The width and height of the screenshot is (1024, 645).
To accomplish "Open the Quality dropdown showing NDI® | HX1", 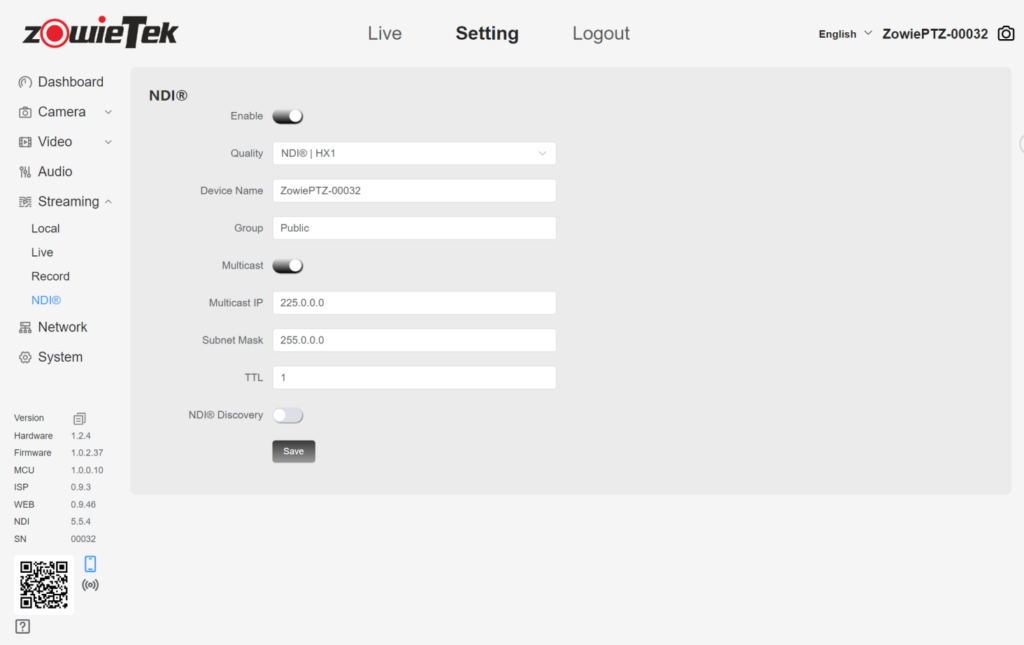I will pos(414,154).
